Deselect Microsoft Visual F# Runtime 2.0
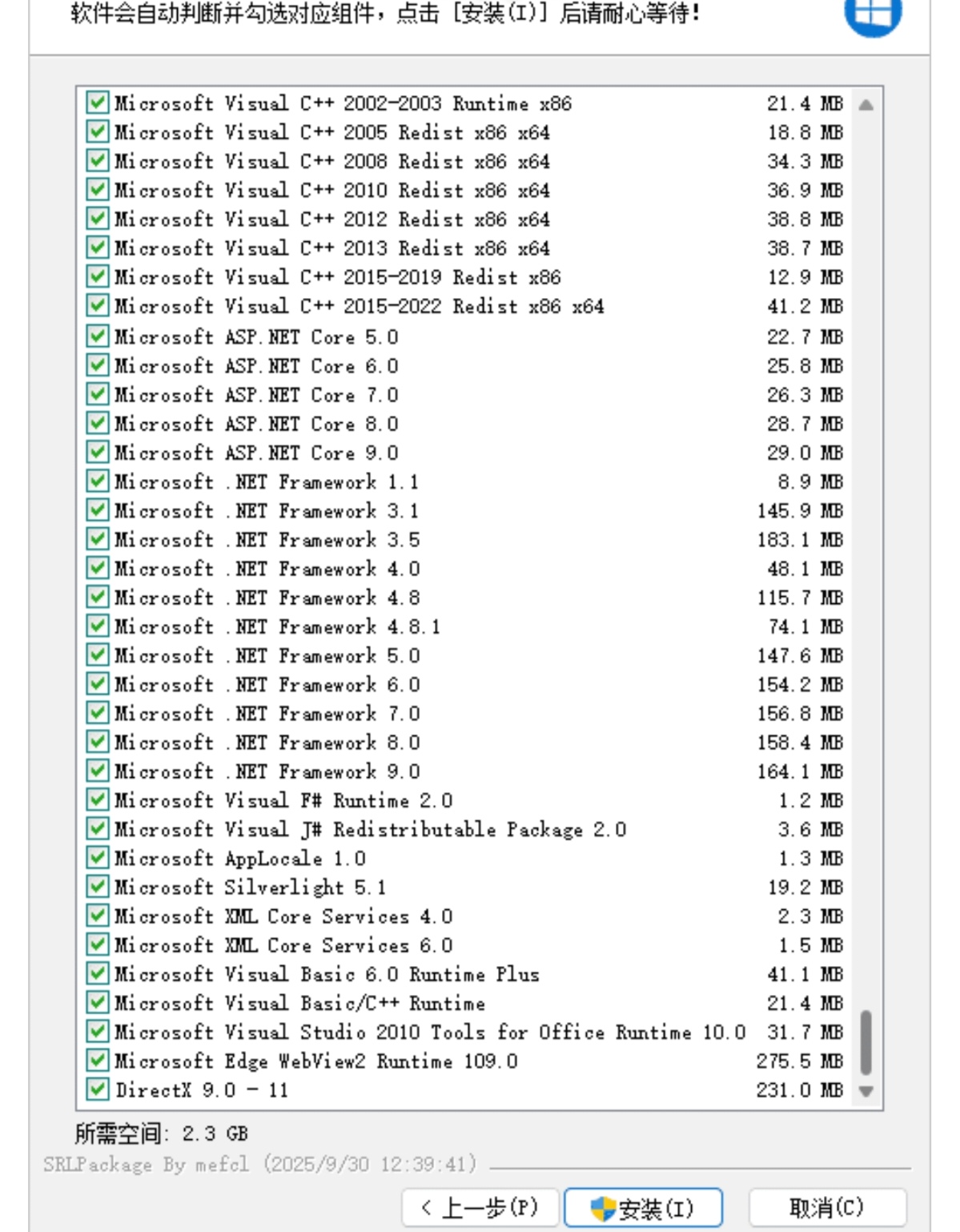This screenshot has height=1232, width=960. point(96,799)
